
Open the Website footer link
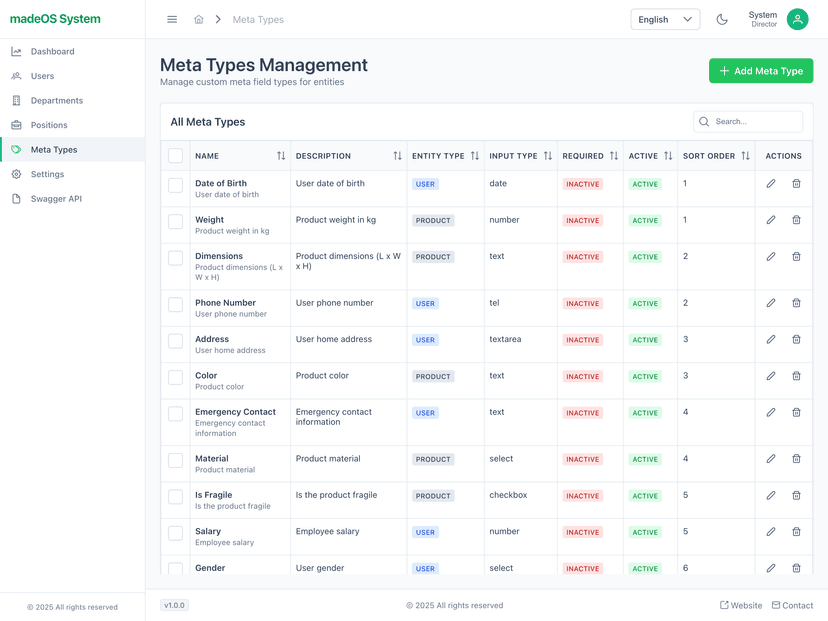pyautogui.click(x=741, y=605)
